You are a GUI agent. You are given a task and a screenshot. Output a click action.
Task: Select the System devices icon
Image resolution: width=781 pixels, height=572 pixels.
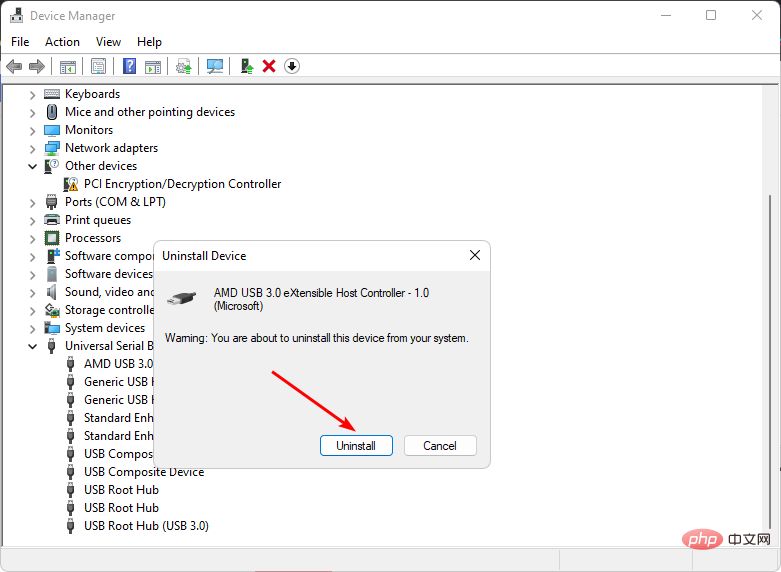(52, 328)
